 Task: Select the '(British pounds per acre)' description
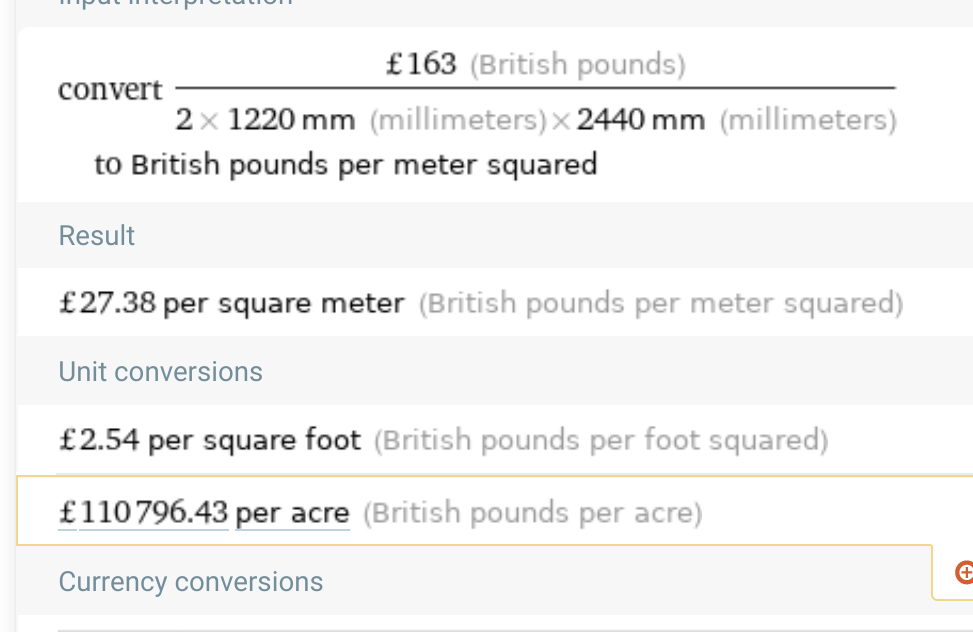click(x=532, y=513)
